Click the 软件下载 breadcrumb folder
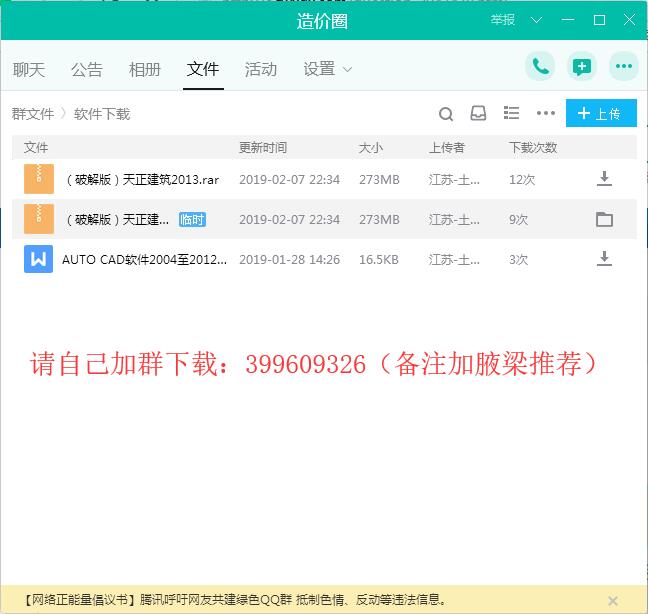Viewport: 648px width, 614px height. click(x=102, y=114)
